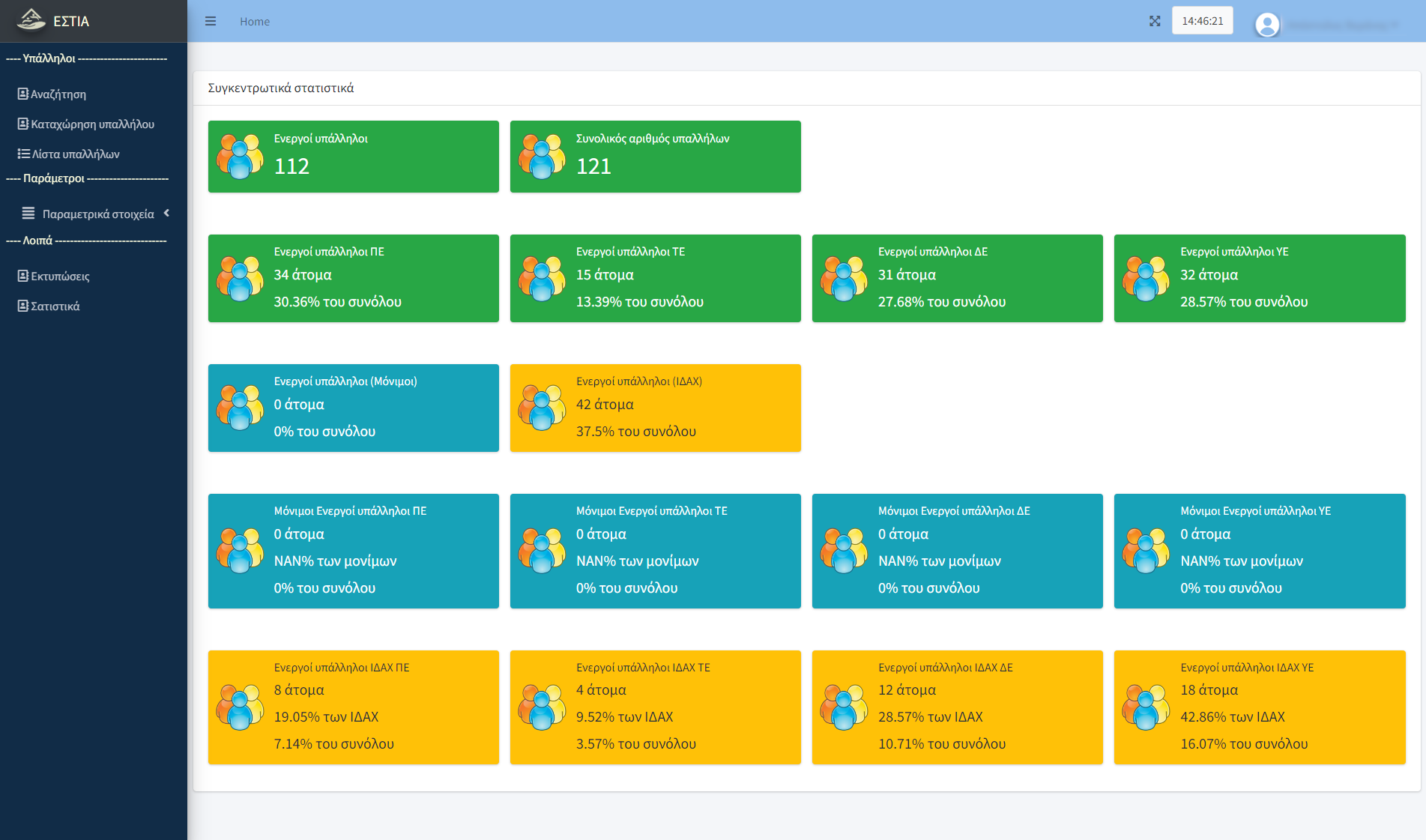Image resolution: width=1426 pixels, height=840 pixels.
Task: Toggle the hamburger sidebar menu icon
Action: point(211,21)
